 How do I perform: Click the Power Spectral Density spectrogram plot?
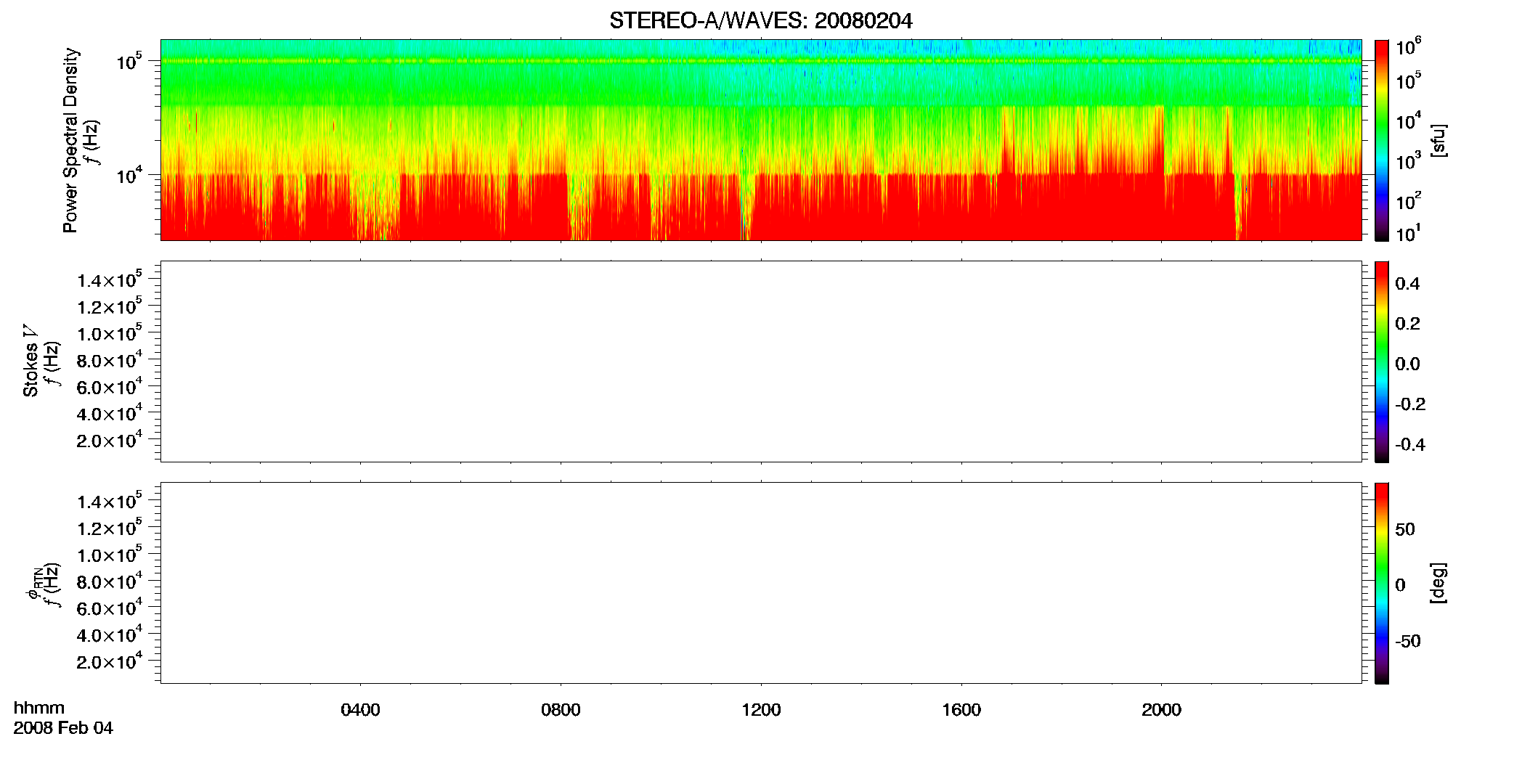tap(760, 140)
